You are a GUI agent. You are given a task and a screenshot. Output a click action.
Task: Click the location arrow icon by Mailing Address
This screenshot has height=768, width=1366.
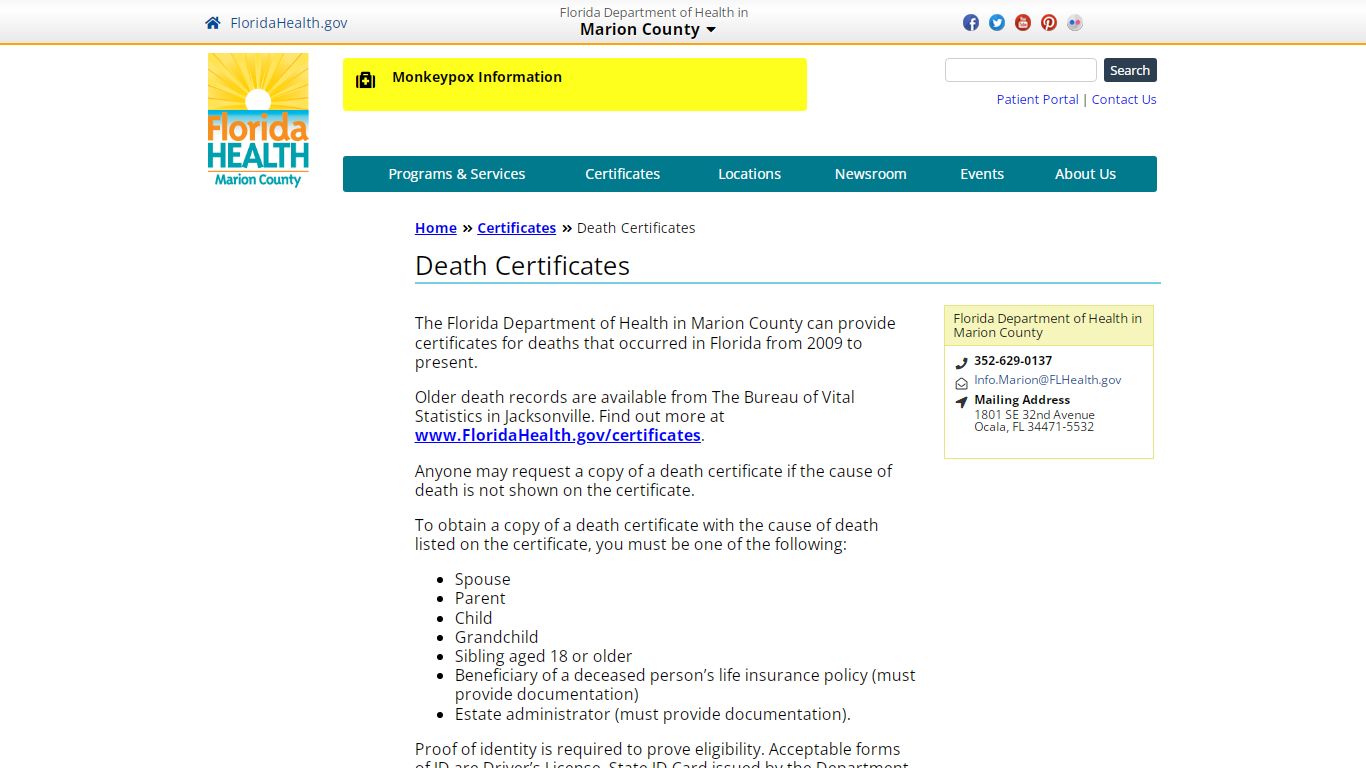point(961,402)
